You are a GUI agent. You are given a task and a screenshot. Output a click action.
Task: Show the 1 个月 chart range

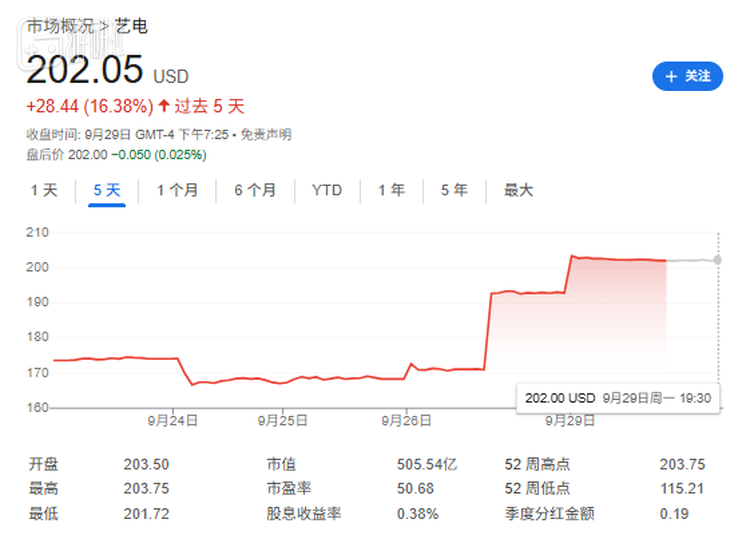[x=177, y=190]
